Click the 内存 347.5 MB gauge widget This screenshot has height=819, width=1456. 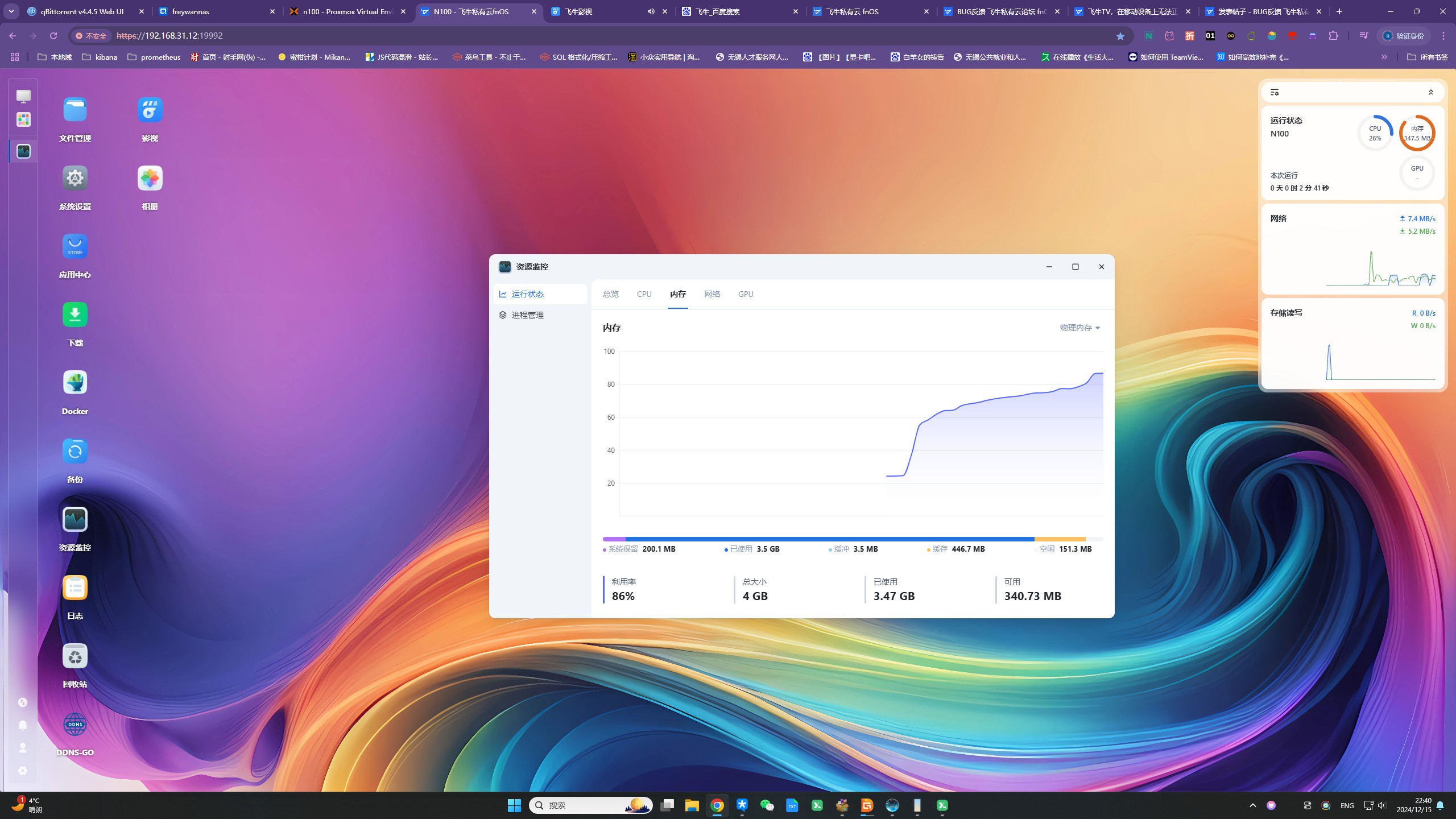pos(1417,133)
